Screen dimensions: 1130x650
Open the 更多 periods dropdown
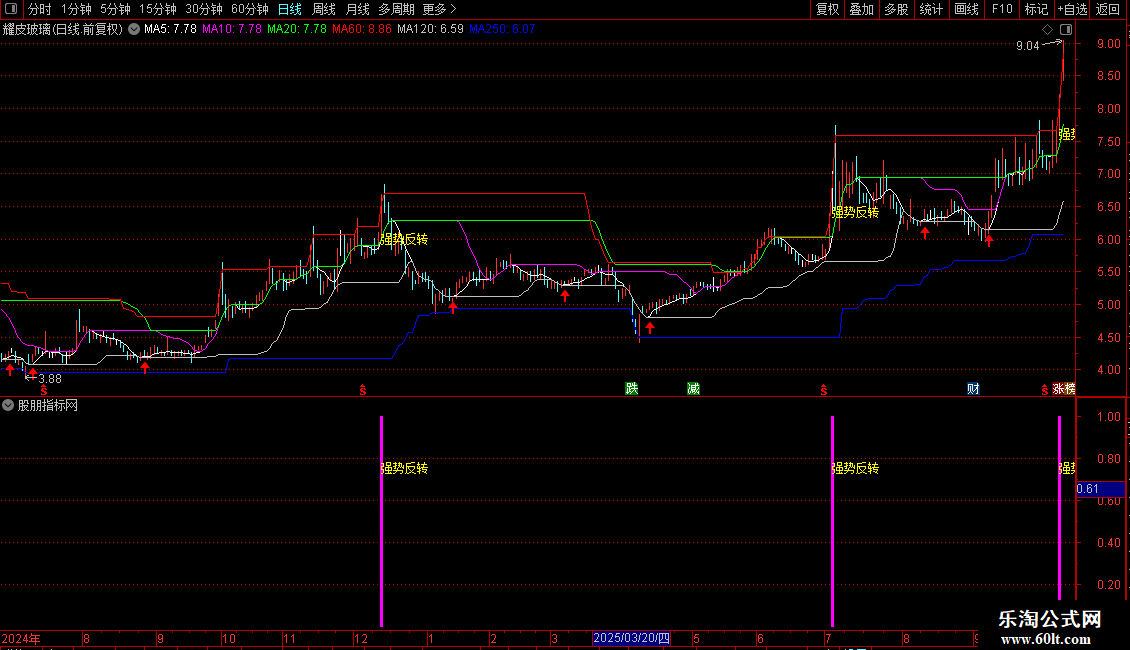coord(439,10)
